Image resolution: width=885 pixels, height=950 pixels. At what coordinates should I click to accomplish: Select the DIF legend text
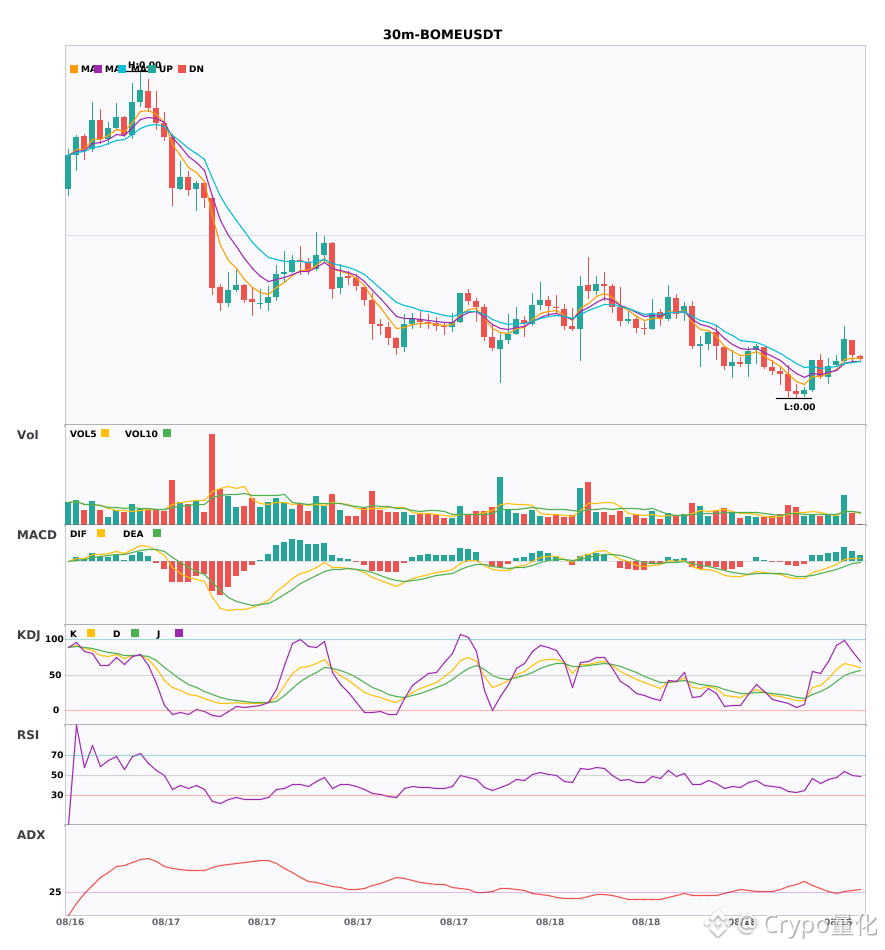[x=78, y=534]
